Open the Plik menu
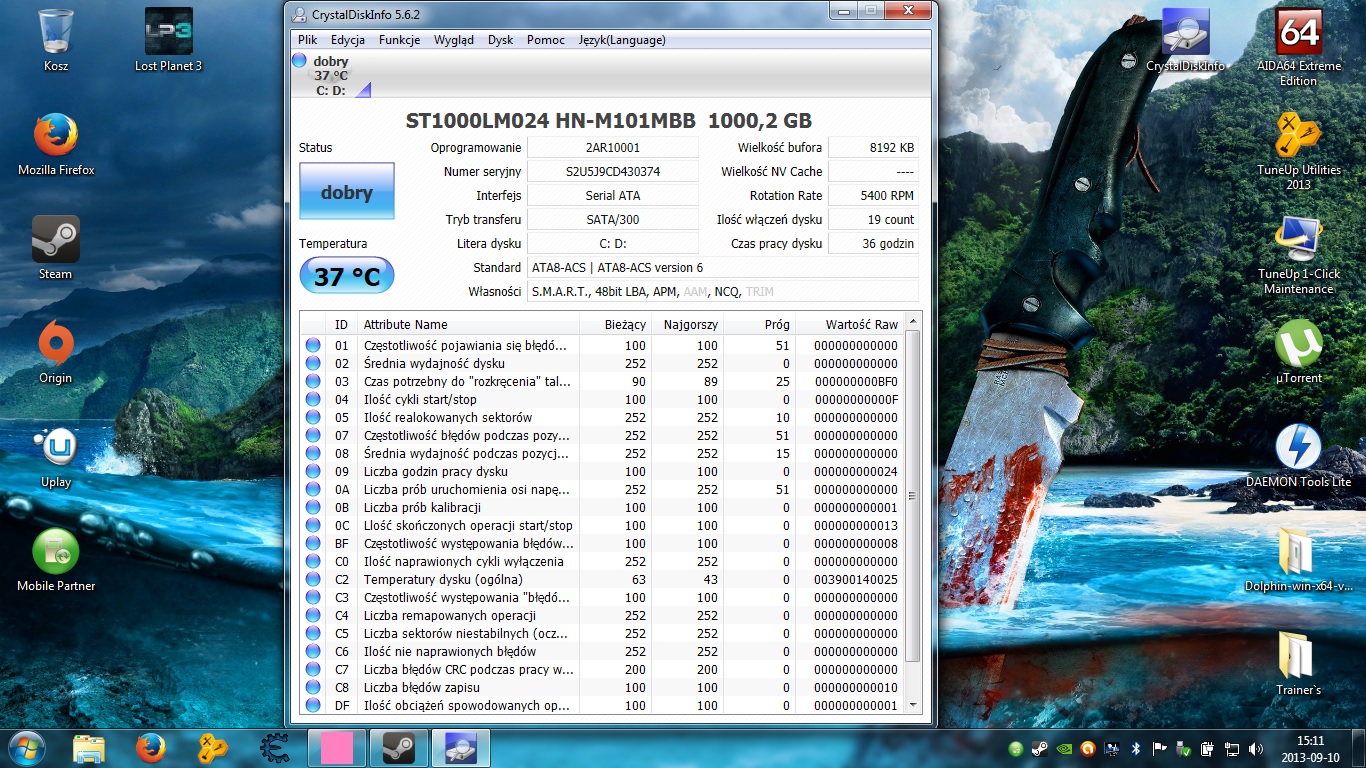The width and height of the screenshot is (1366, 768). click(307, 40)
